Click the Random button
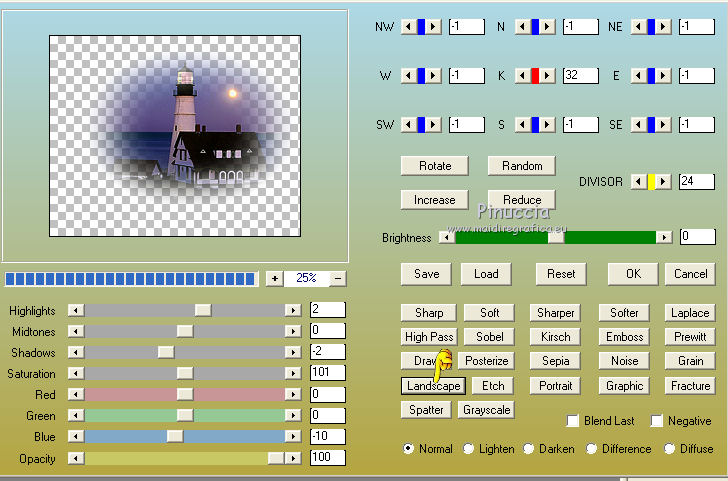The image size is (728, 481). [x=522, y=166]
